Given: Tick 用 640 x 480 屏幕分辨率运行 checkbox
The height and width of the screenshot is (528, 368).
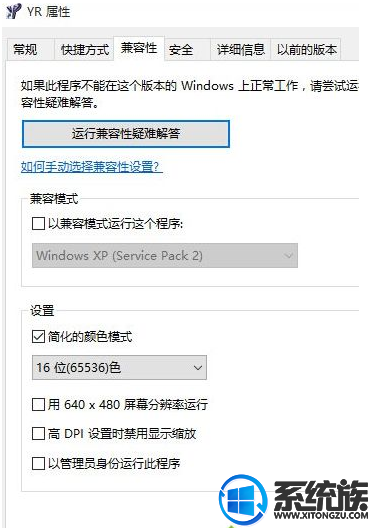Looking at the screenshot, I should pos(38,404).
